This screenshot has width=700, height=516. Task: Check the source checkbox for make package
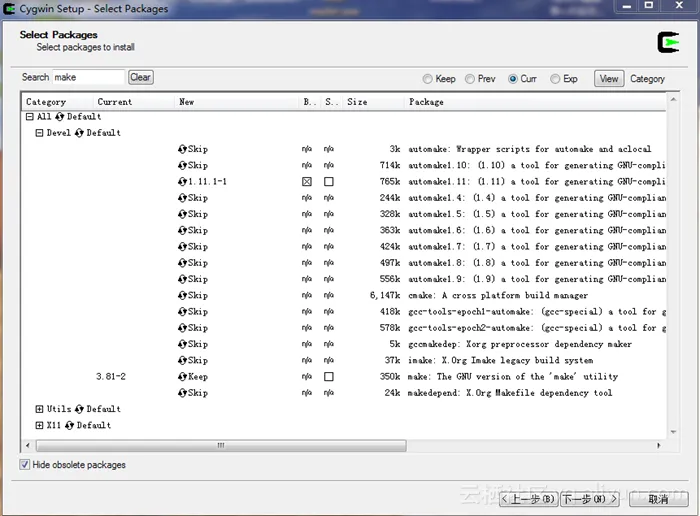click(x=329, y=377)
